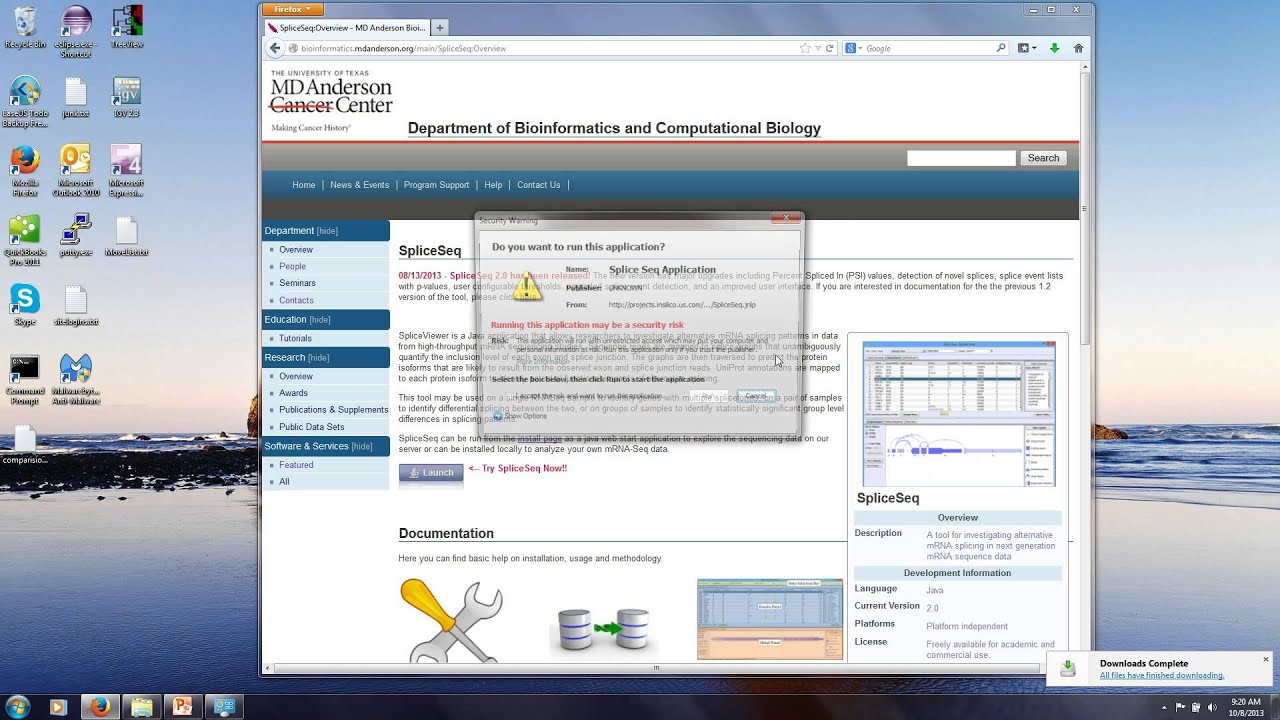The image size is (1280, 720).
Task: Open the Google search engine dropdown
Action: click(853, 48)
